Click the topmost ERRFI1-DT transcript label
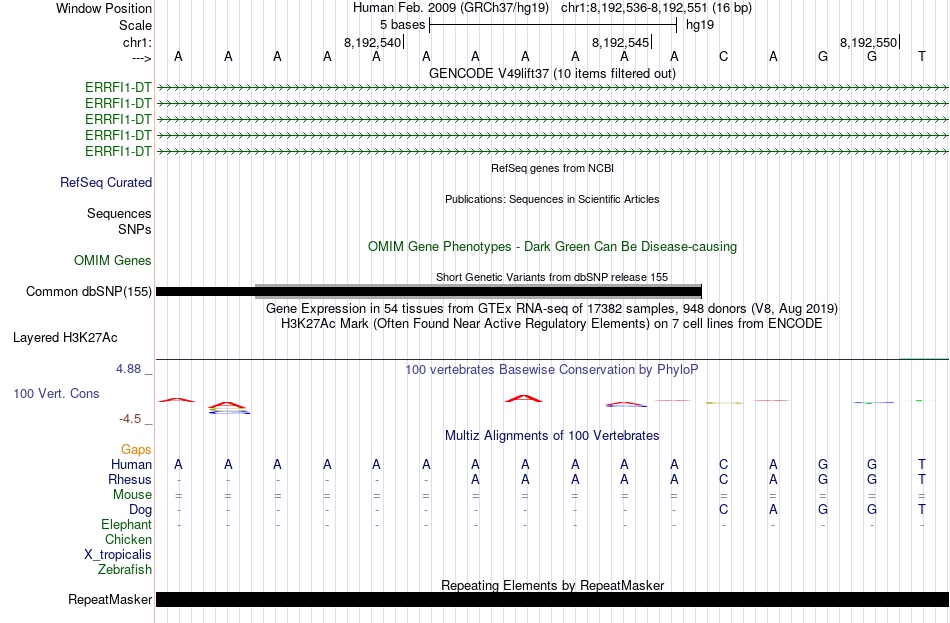Screen dimensions: 950x623 click(x=118, y=87)
